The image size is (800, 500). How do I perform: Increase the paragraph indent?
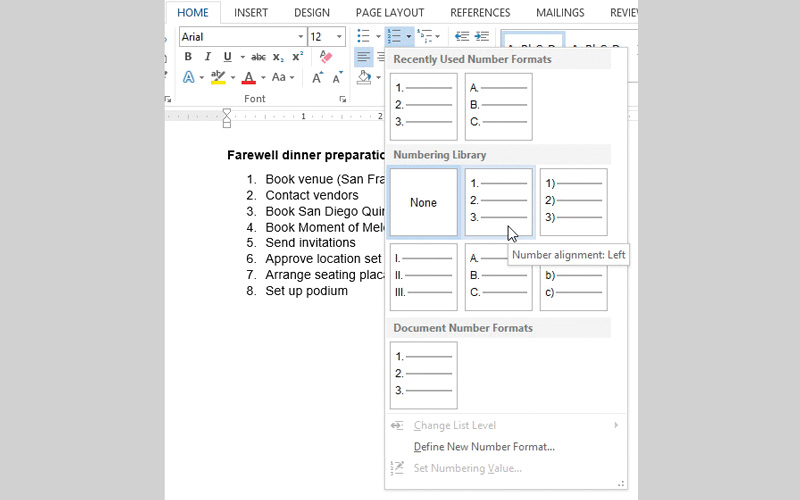coord(482,36)
